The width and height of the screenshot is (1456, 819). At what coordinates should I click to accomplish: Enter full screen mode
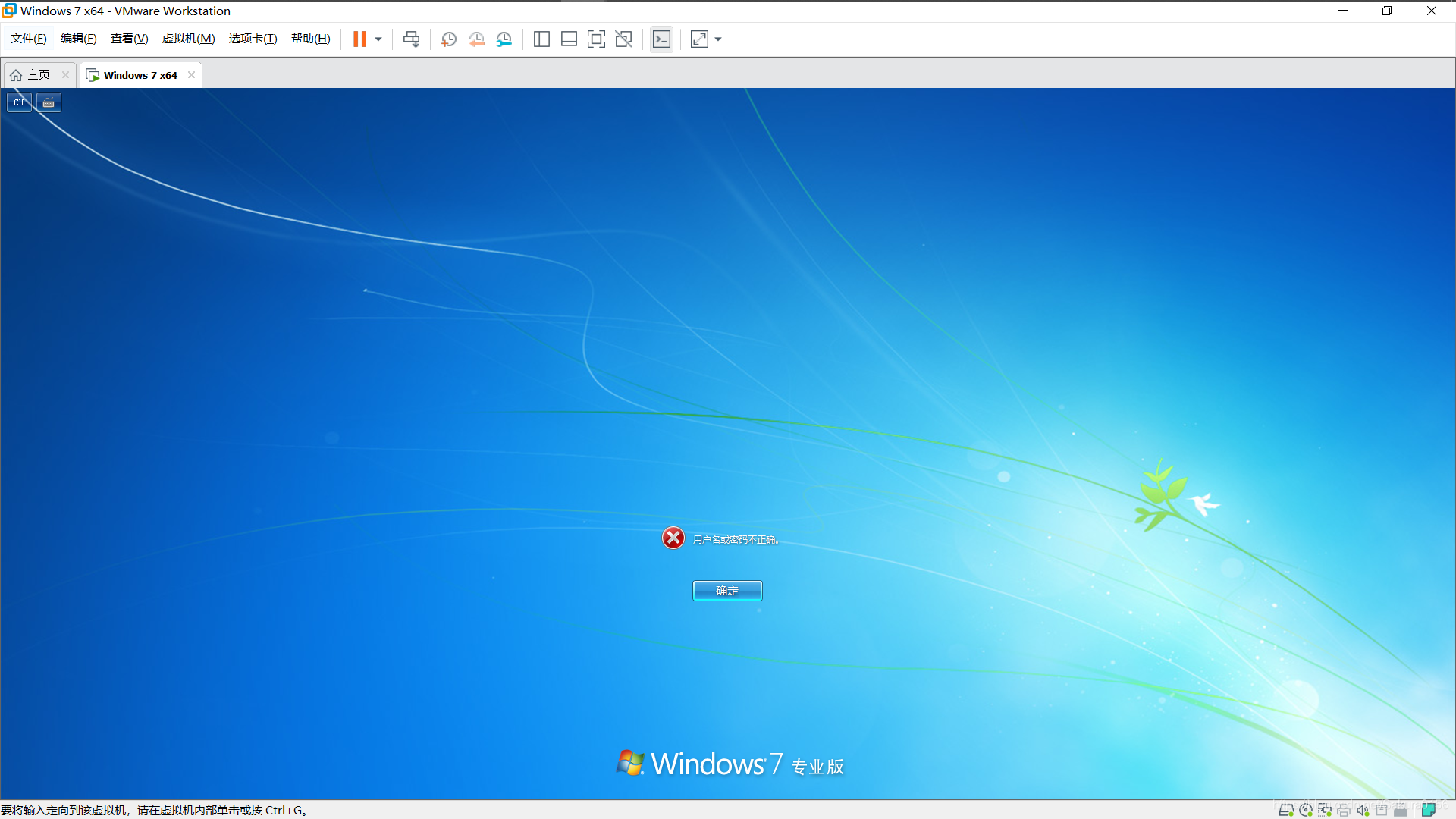(x=596, y=39)
